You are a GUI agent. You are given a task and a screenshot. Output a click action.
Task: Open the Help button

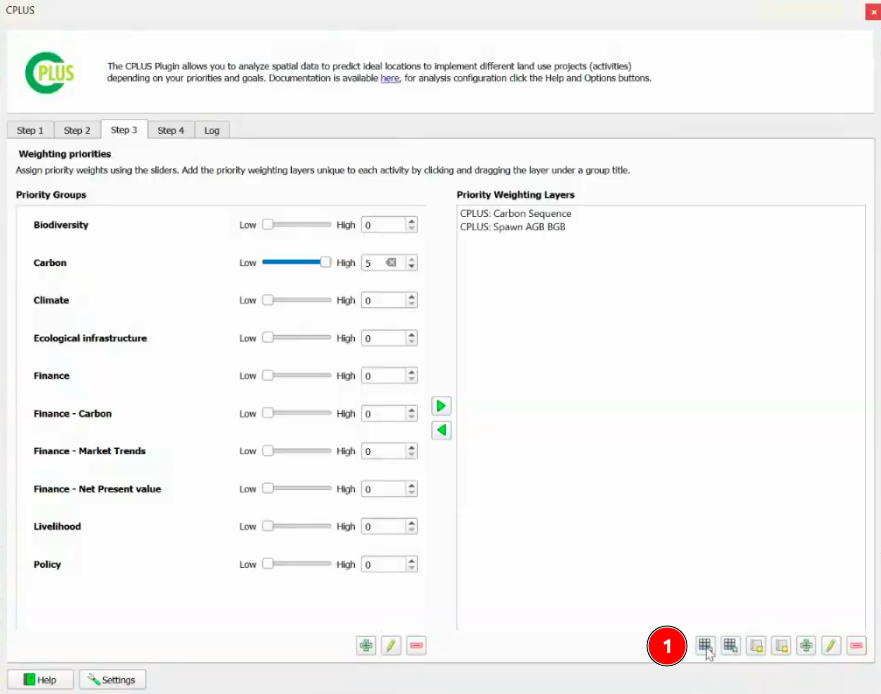point(40,680)
